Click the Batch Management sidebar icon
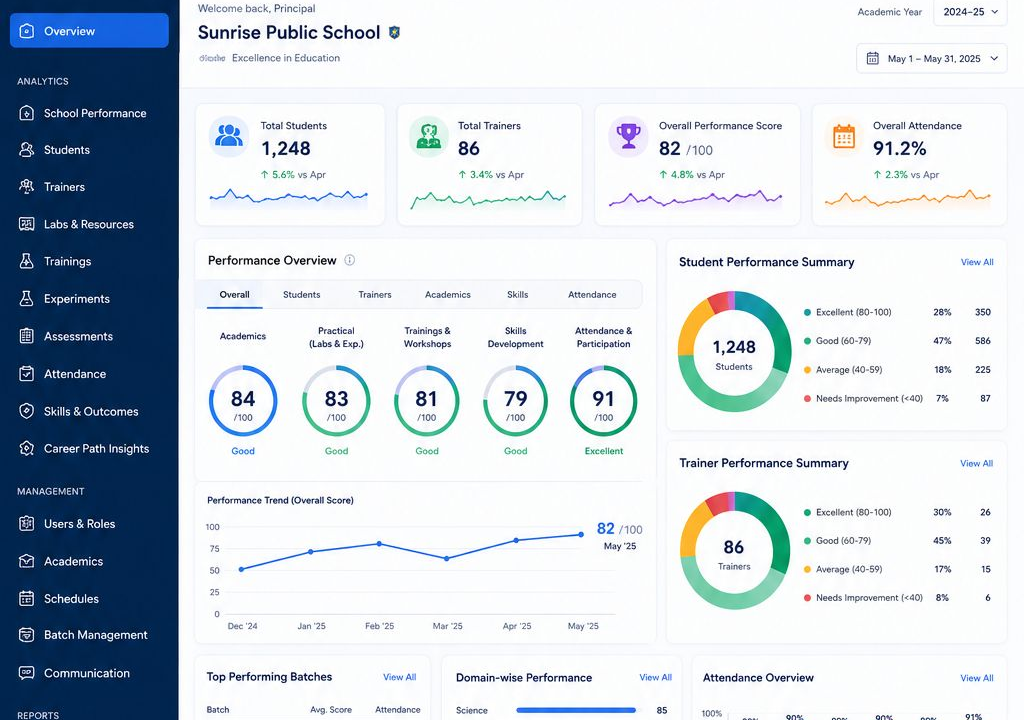1024x720 pixels. (x=27, y=634)
